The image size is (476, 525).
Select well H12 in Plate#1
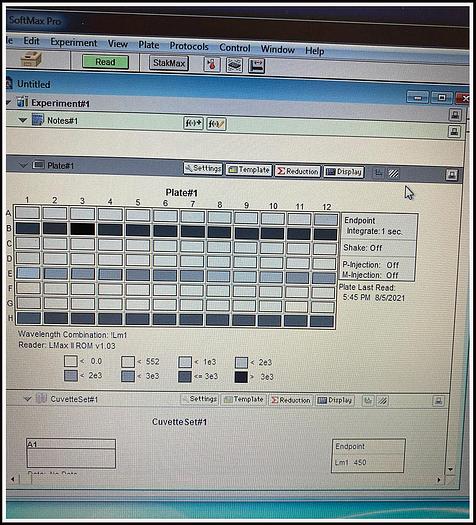tap(322, 321)
